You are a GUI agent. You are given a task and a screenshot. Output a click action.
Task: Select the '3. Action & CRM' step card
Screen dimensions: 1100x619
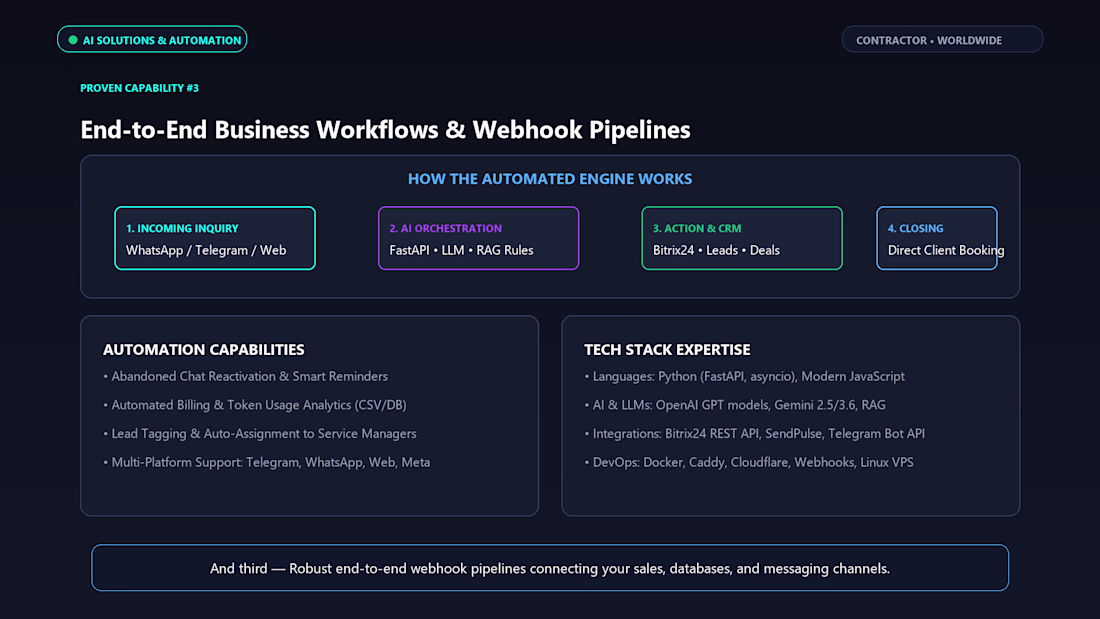pos(742,238)
